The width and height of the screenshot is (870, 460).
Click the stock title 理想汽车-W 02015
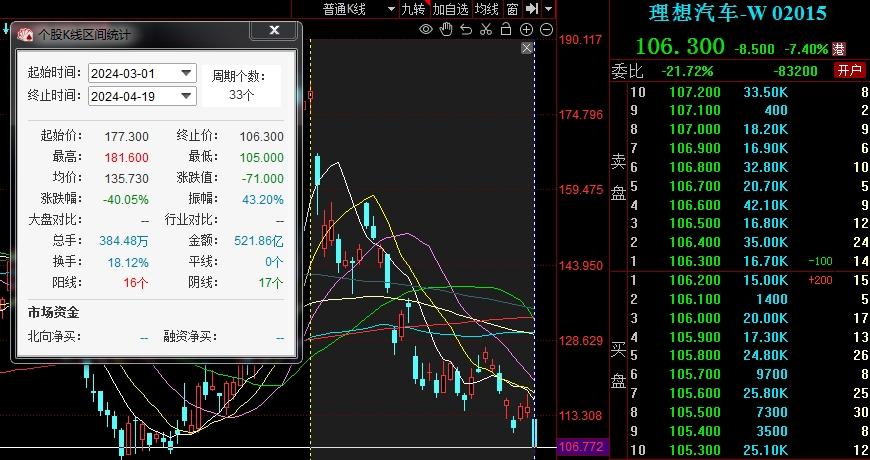click(737, 13)
